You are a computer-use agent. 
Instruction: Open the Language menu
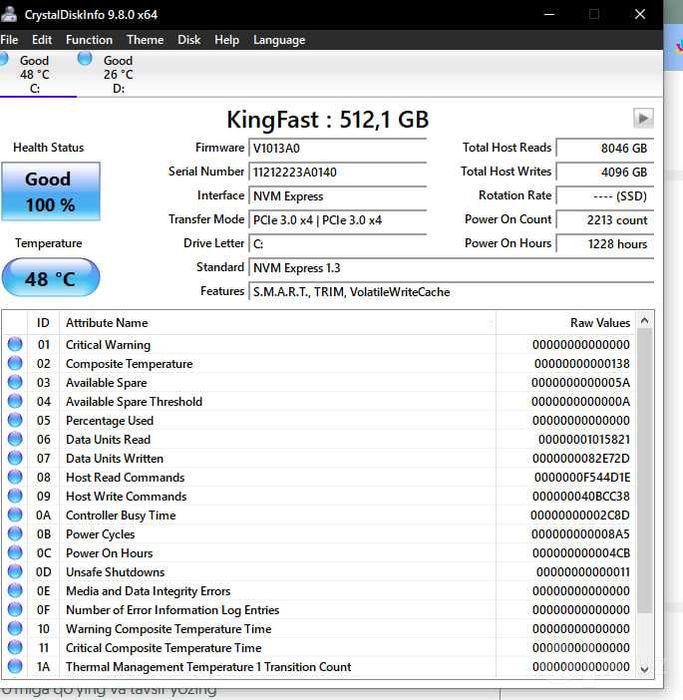(279, 40)
